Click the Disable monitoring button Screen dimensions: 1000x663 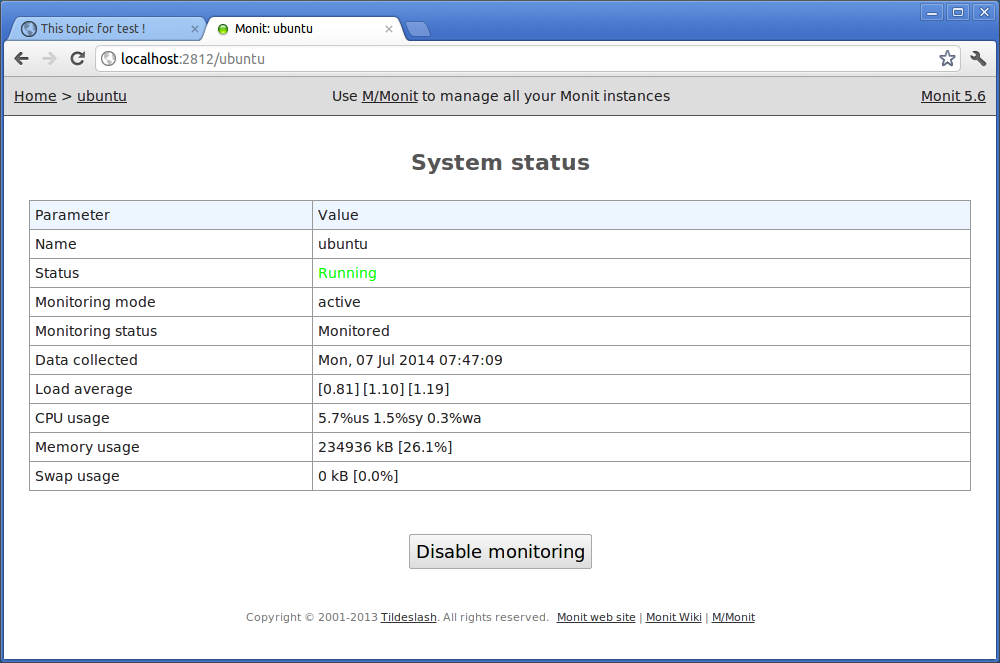click(501, 551)
